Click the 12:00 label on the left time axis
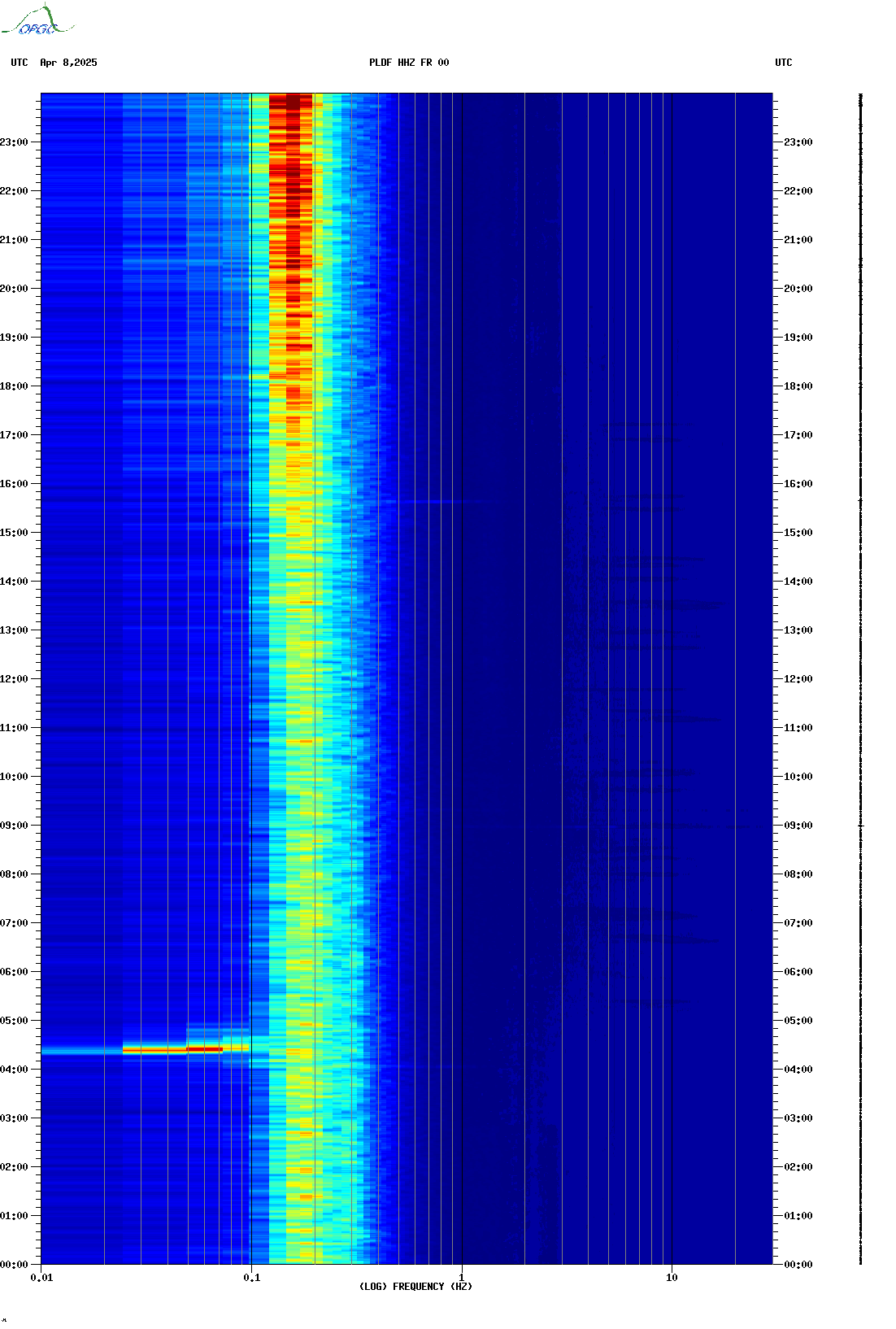Image resolution: width=896 pixels, height=1329 pixels. [x=15, y=679]
